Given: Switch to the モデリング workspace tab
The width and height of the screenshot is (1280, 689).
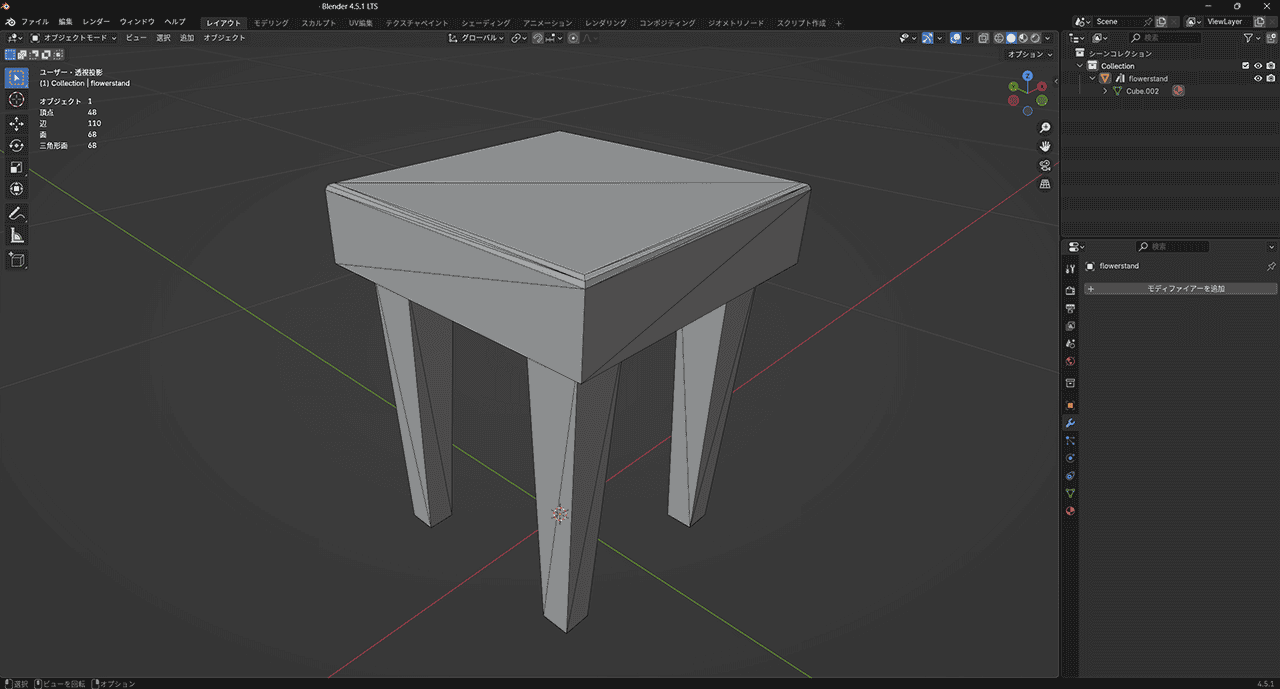Looking at the screenshot, I should coord(270,22).
